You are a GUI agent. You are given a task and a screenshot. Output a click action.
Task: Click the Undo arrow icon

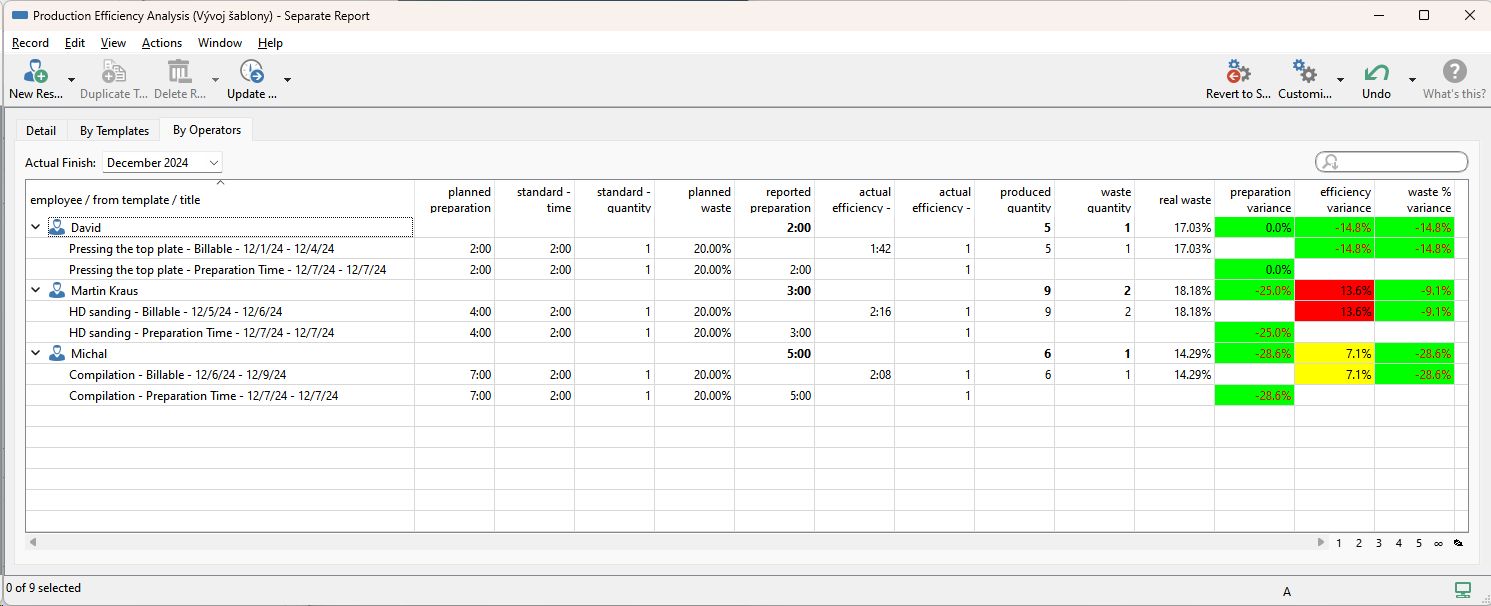[x=1376, y=73]
